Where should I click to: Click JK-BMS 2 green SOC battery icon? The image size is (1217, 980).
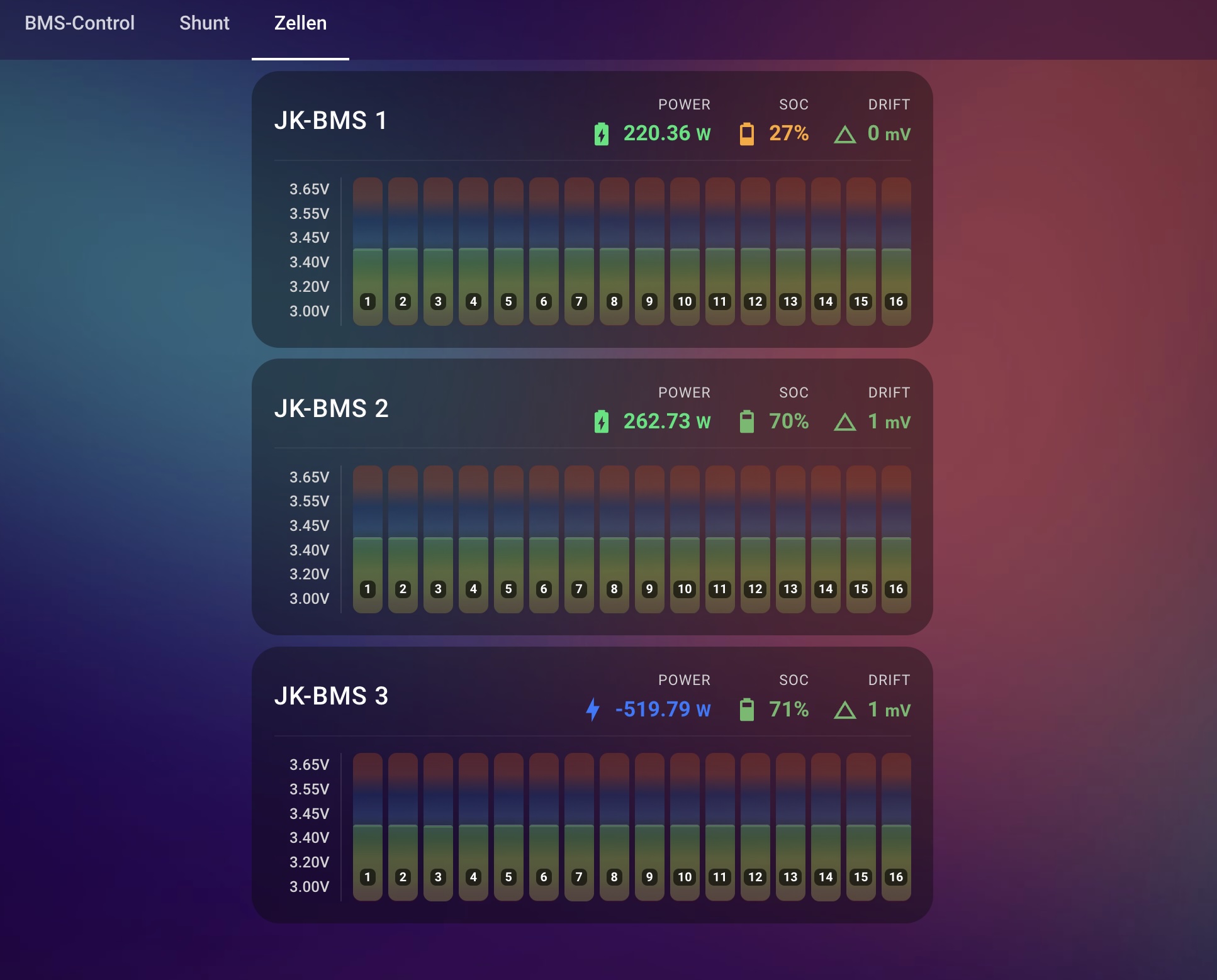pyautogui.click(x=746, y=421)
